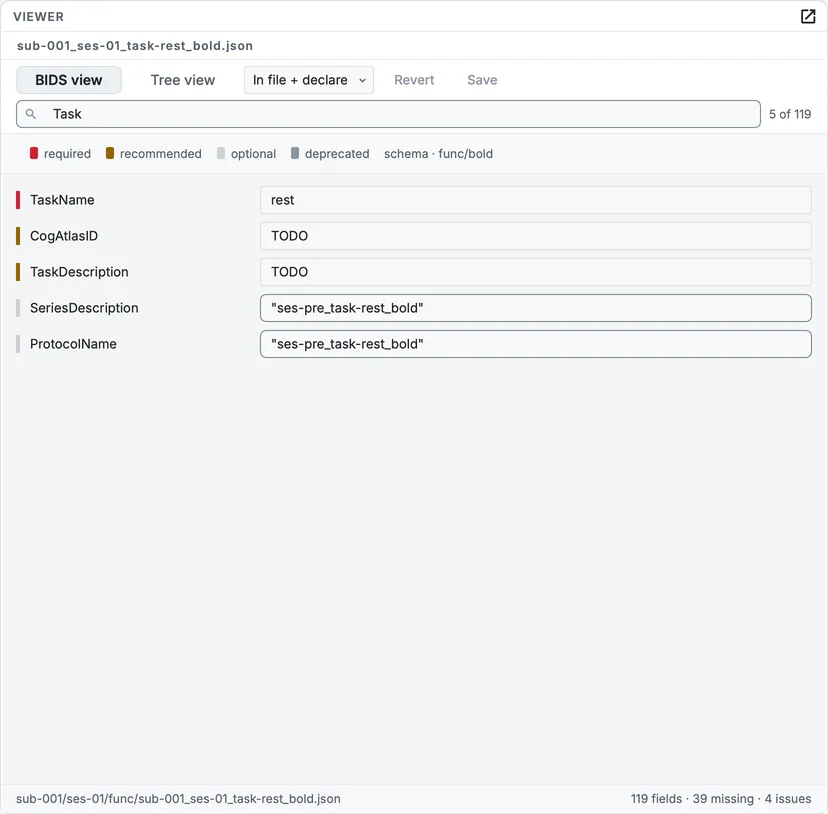Open viewer in new window icon
Viewport: 828px width, 814px height.
tap(807, 16)
